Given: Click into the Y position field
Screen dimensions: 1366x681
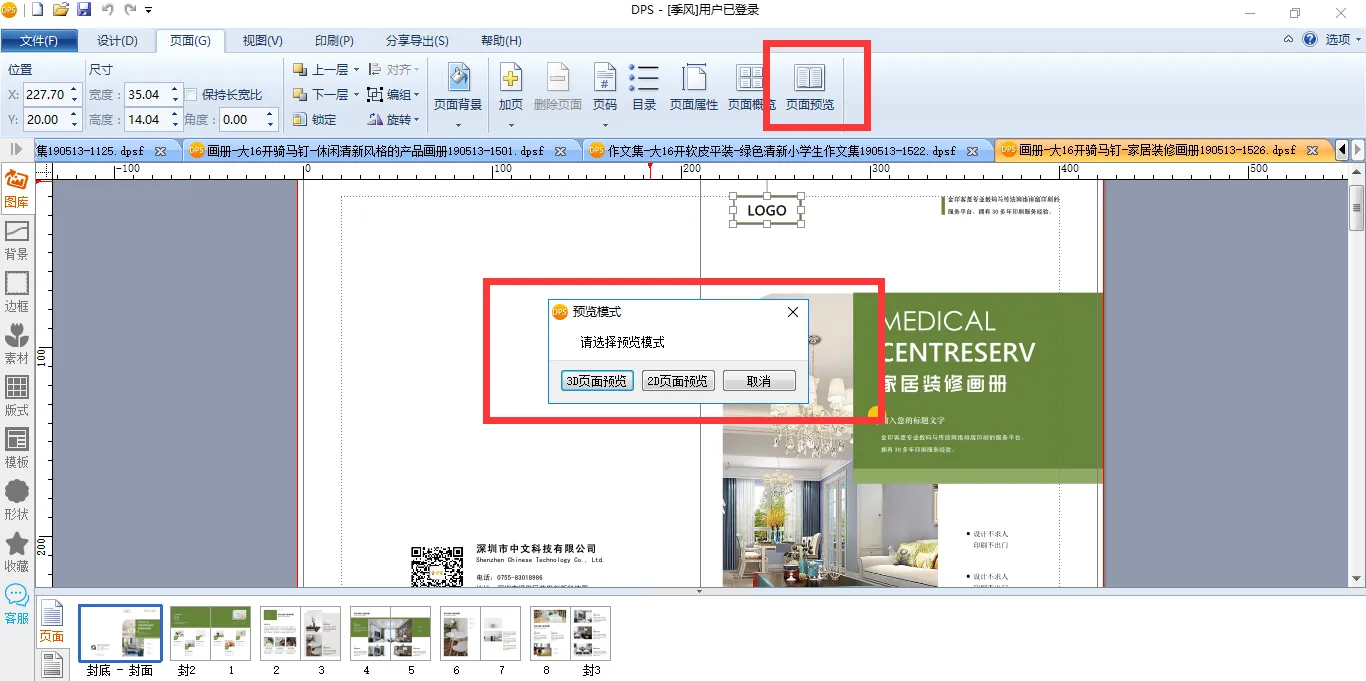Looking at the screenshot, I should click(x=45, y=119).
